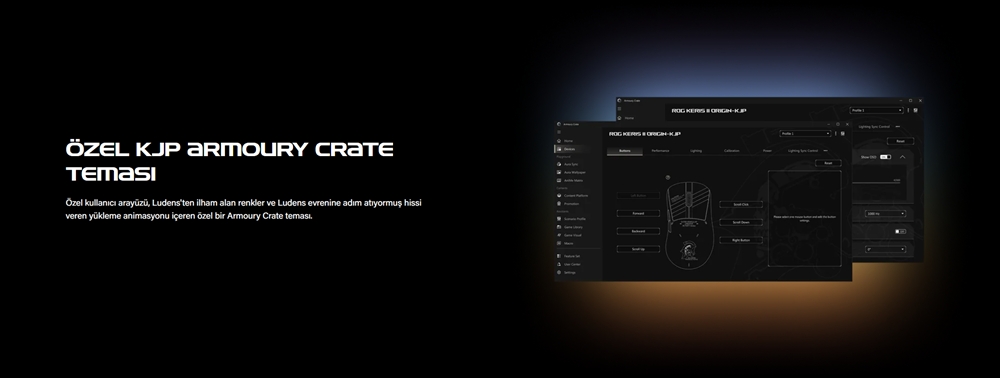Open the 0° angle dropdown in back window
The image size is (1000, 378).
[x=885, y=249]
